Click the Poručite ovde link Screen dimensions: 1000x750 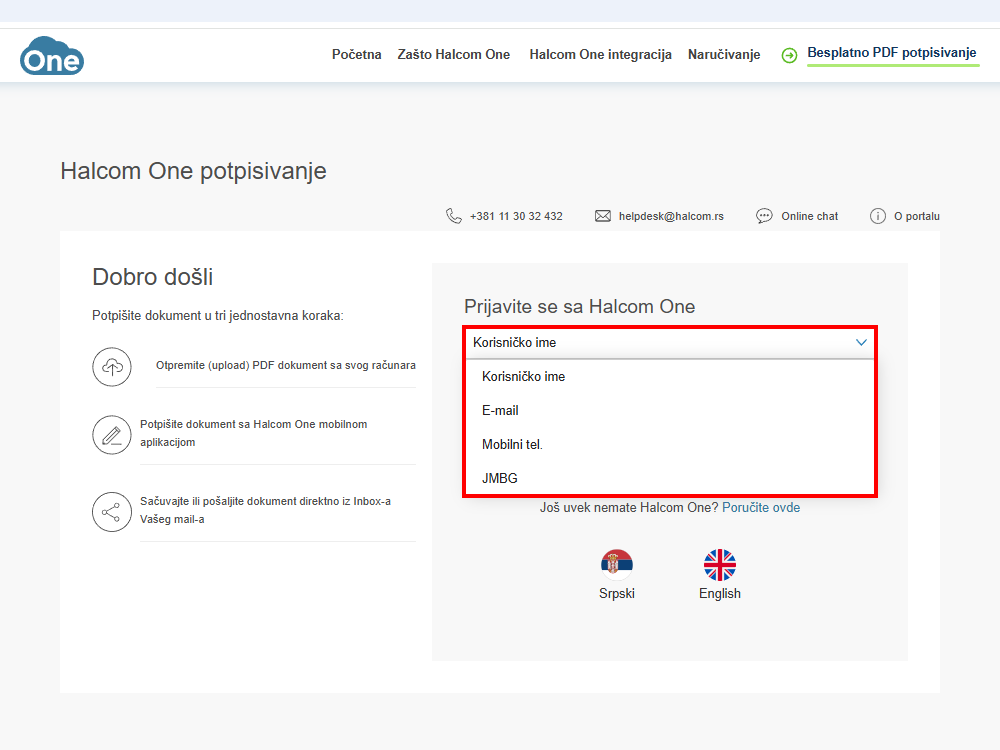tap(761, 508)
